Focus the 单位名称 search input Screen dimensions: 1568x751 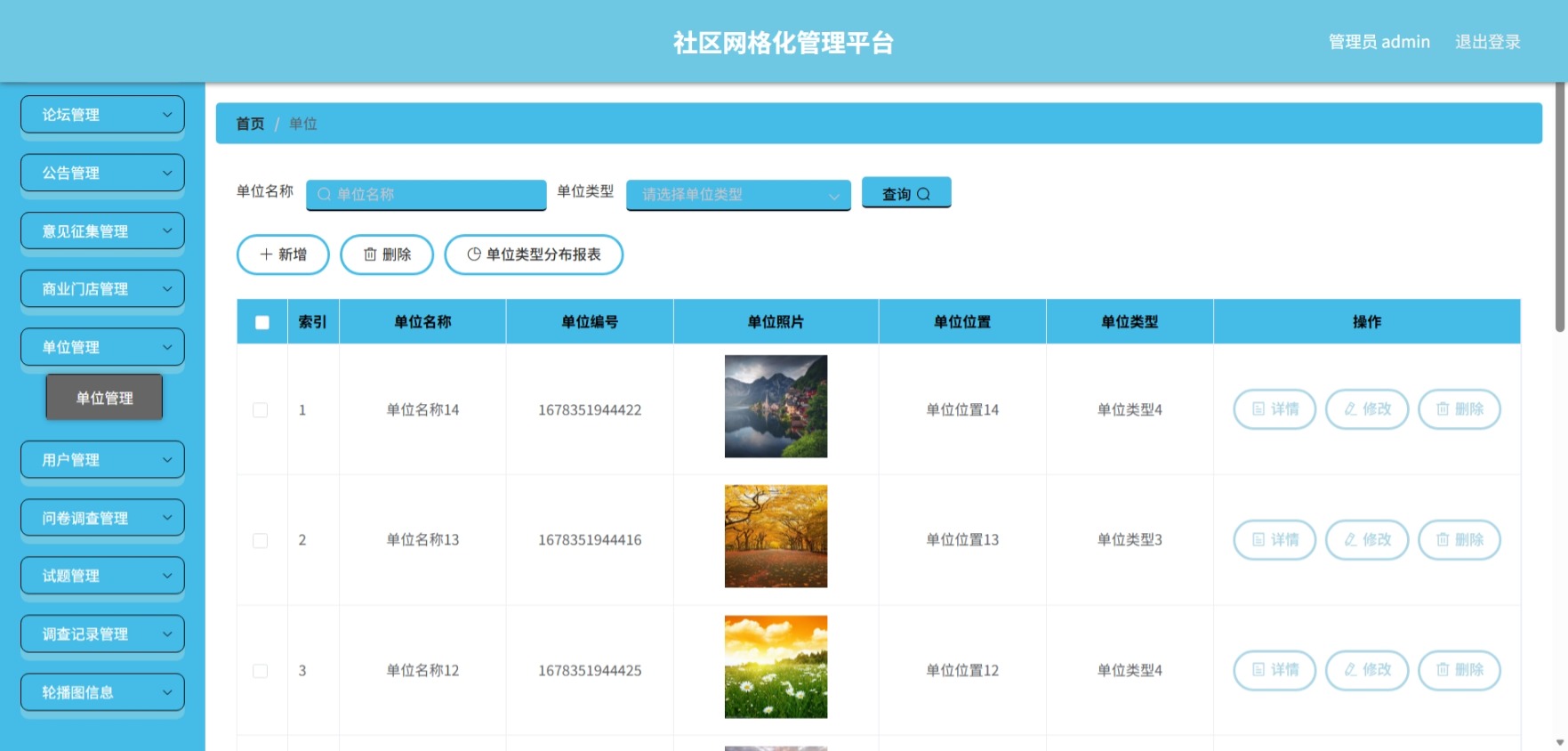tap(426, 194)
